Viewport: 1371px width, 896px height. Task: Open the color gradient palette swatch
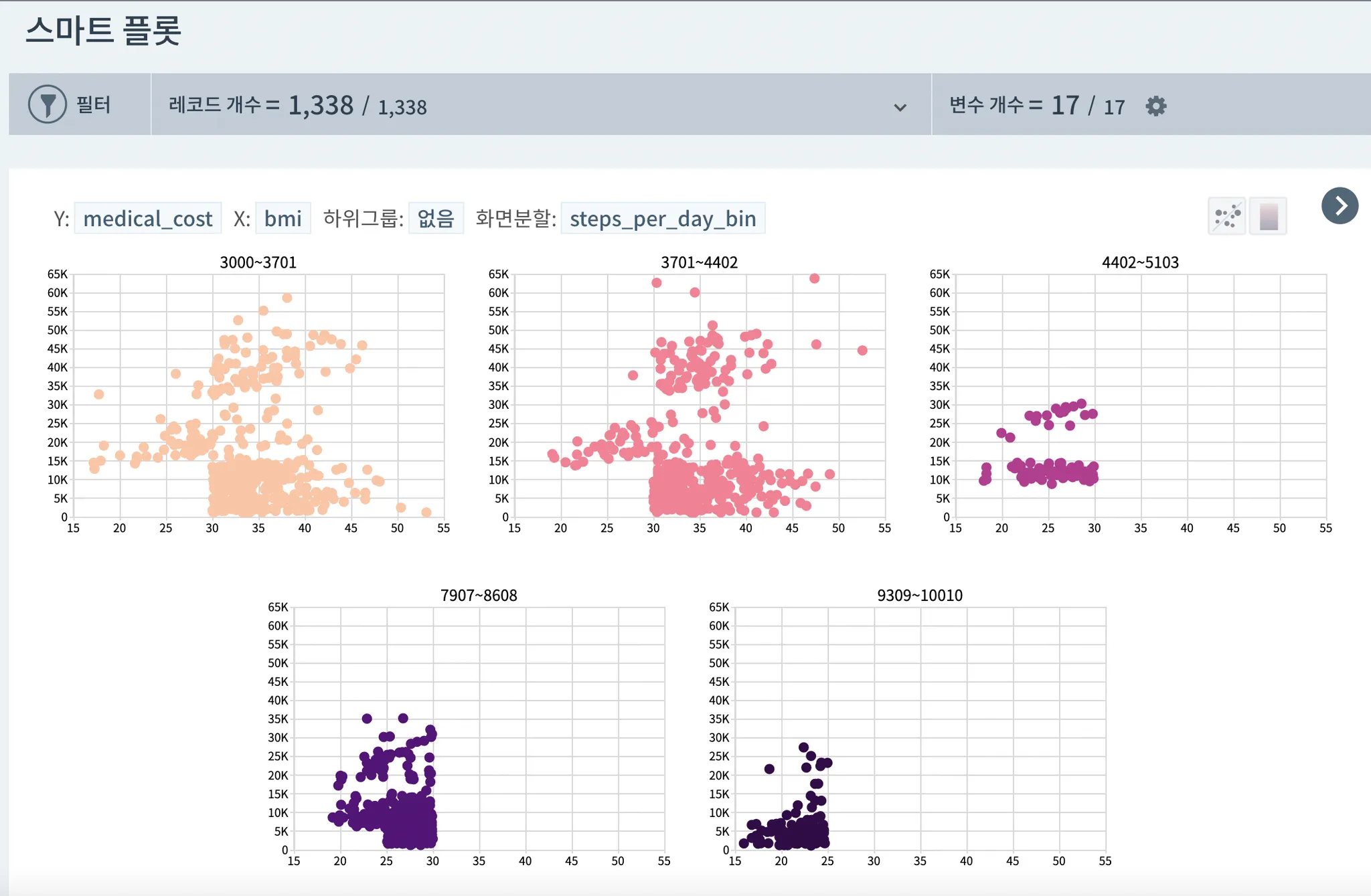(1268, 217)
